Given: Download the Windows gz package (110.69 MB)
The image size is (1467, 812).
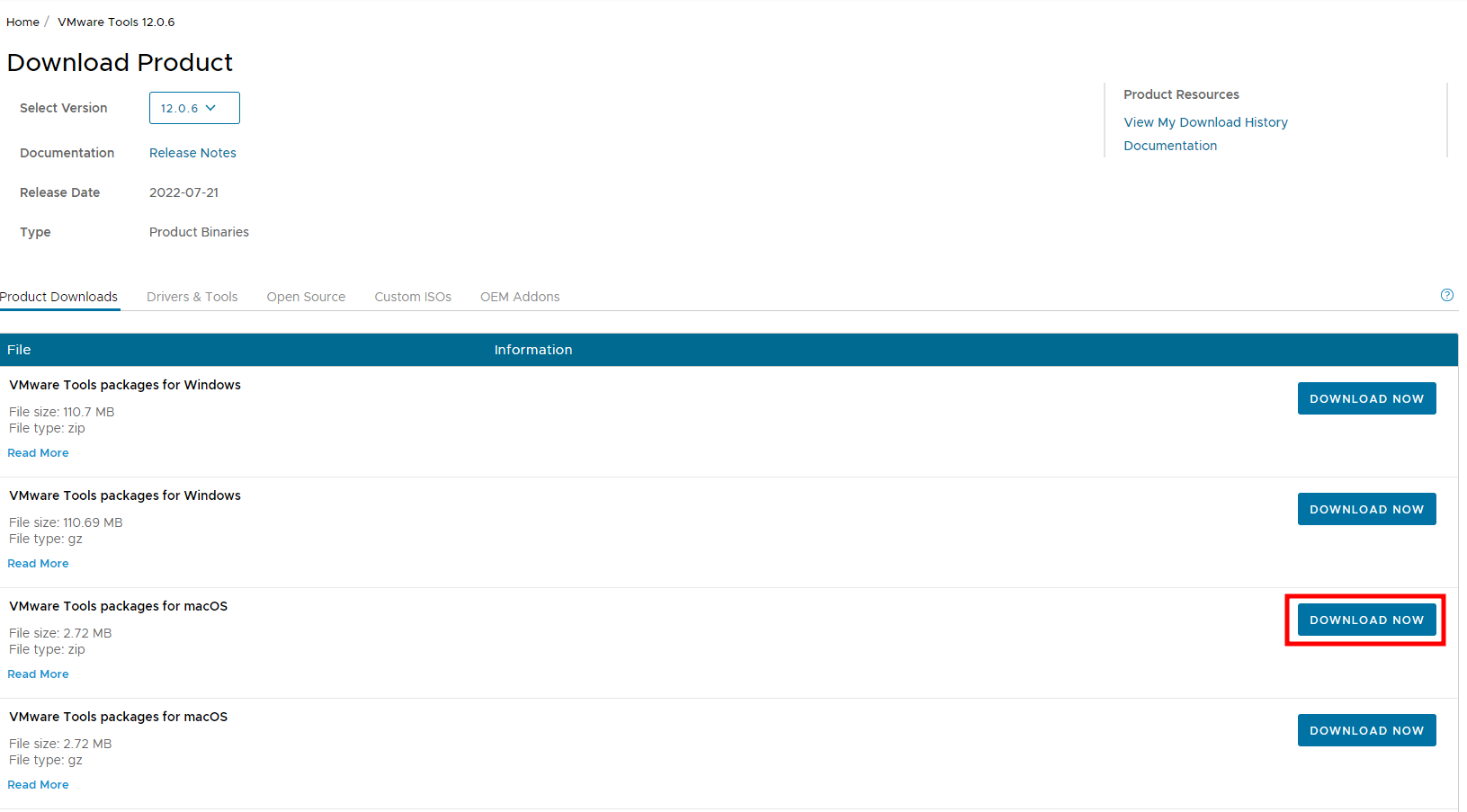Looking at the screenshot, I should (x=1366, y=509).
